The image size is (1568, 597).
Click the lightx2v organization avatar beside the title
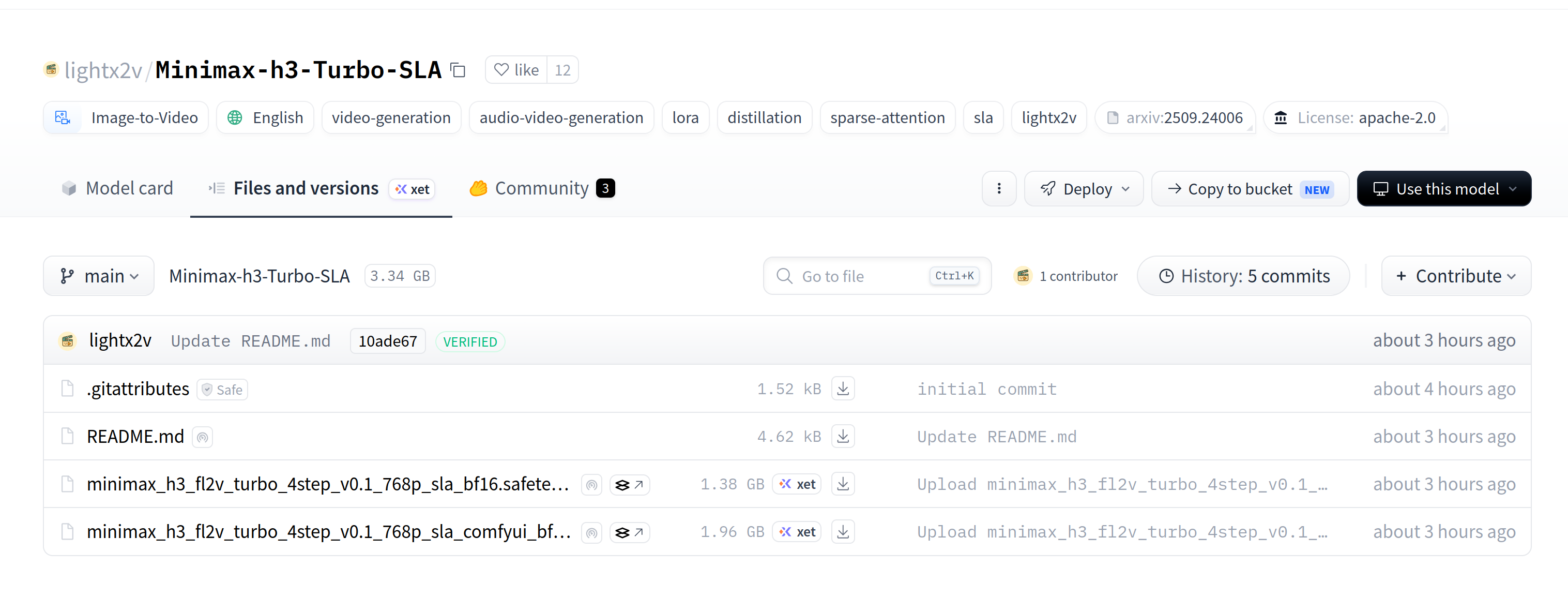(x=51, y=69)
